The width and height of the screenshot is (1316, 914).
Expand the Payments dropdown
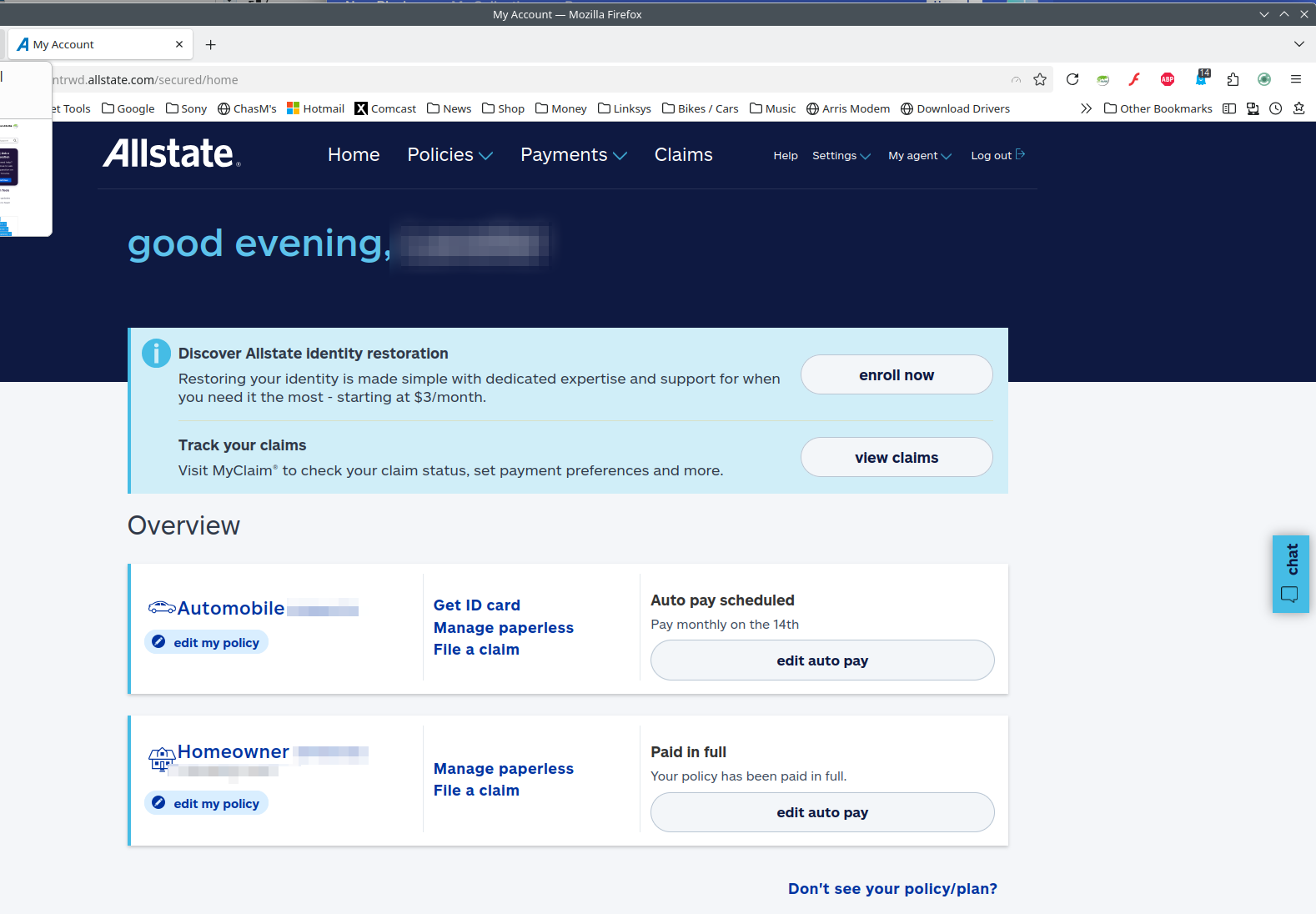click(x=574, y=154)
